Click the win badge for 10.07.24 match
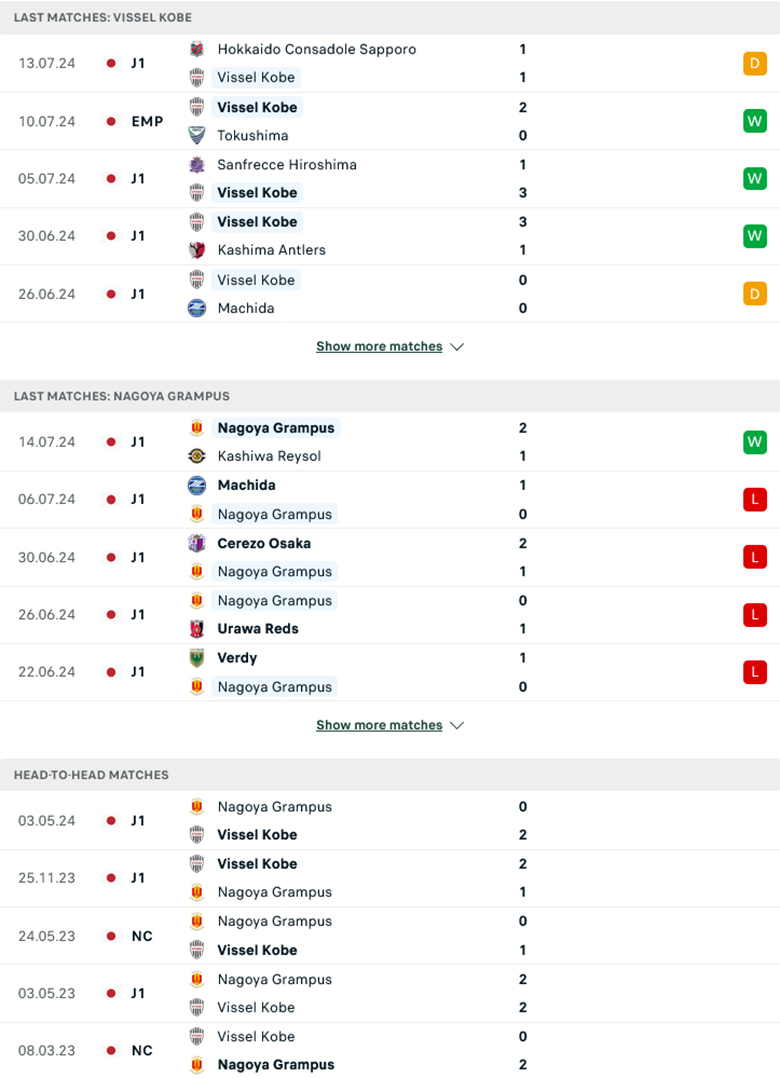Screen dimensions: 780x1078 [x=754, y=121]
